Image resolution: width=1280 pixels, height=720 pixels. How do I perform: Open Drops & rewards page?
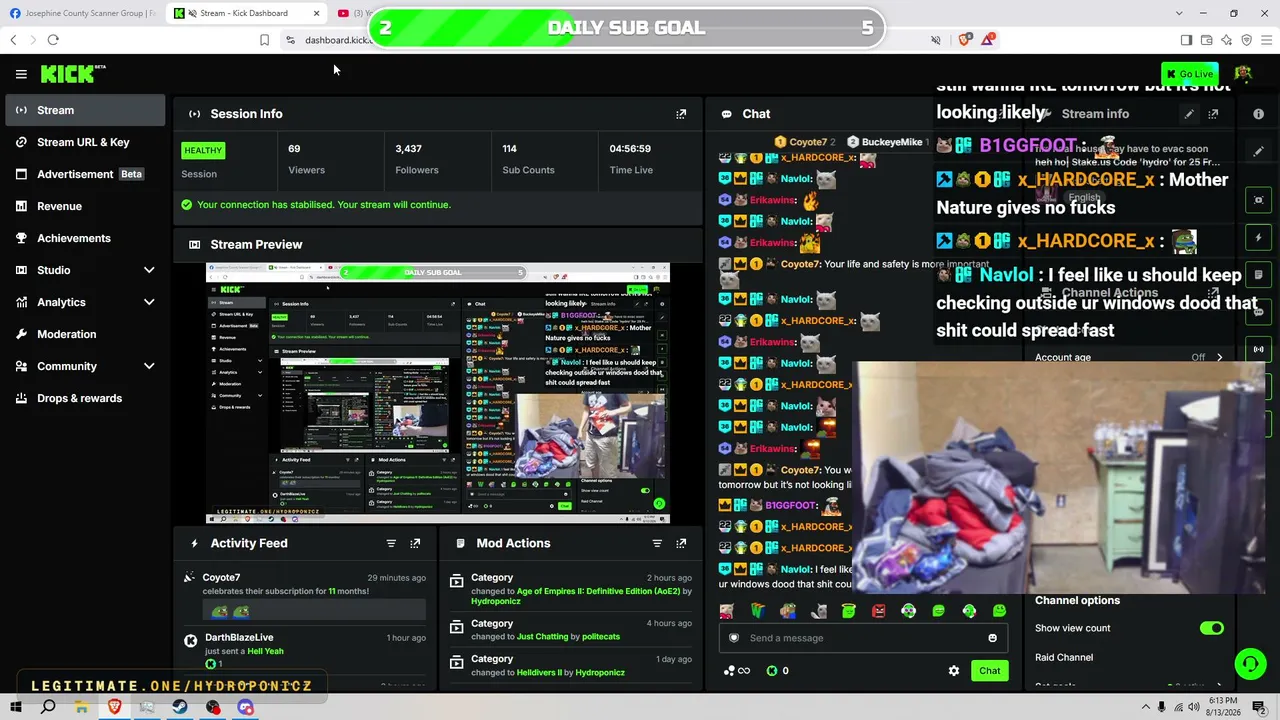[85, 398]
